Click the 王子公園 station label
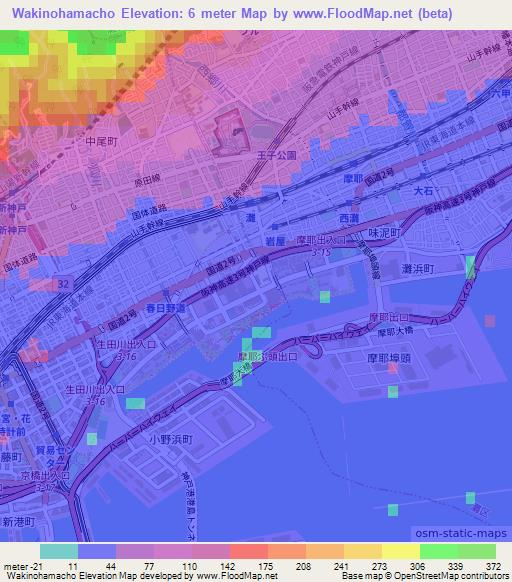 pyautogui.click(x=277, y=155)
